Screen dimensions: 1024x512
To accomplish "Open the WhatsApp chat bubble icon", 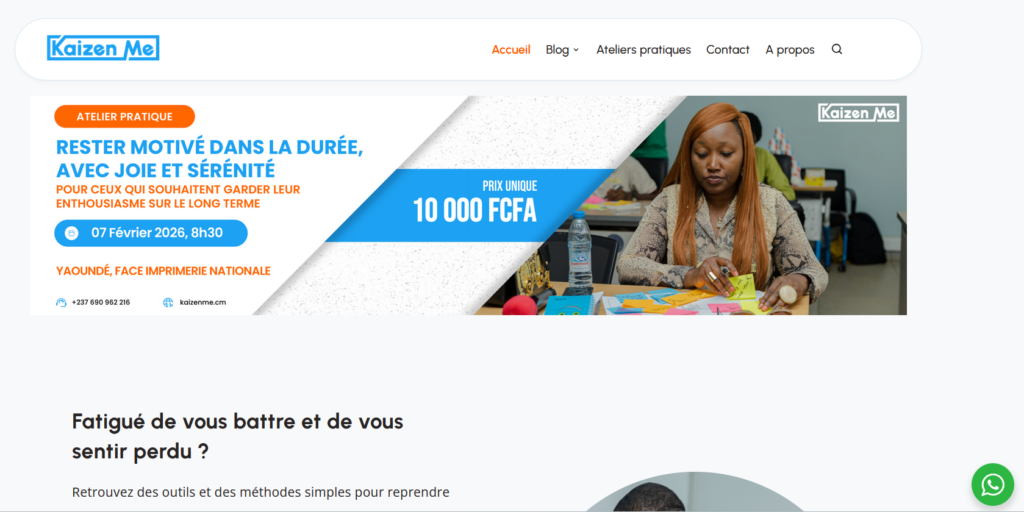I will [993, 485].
